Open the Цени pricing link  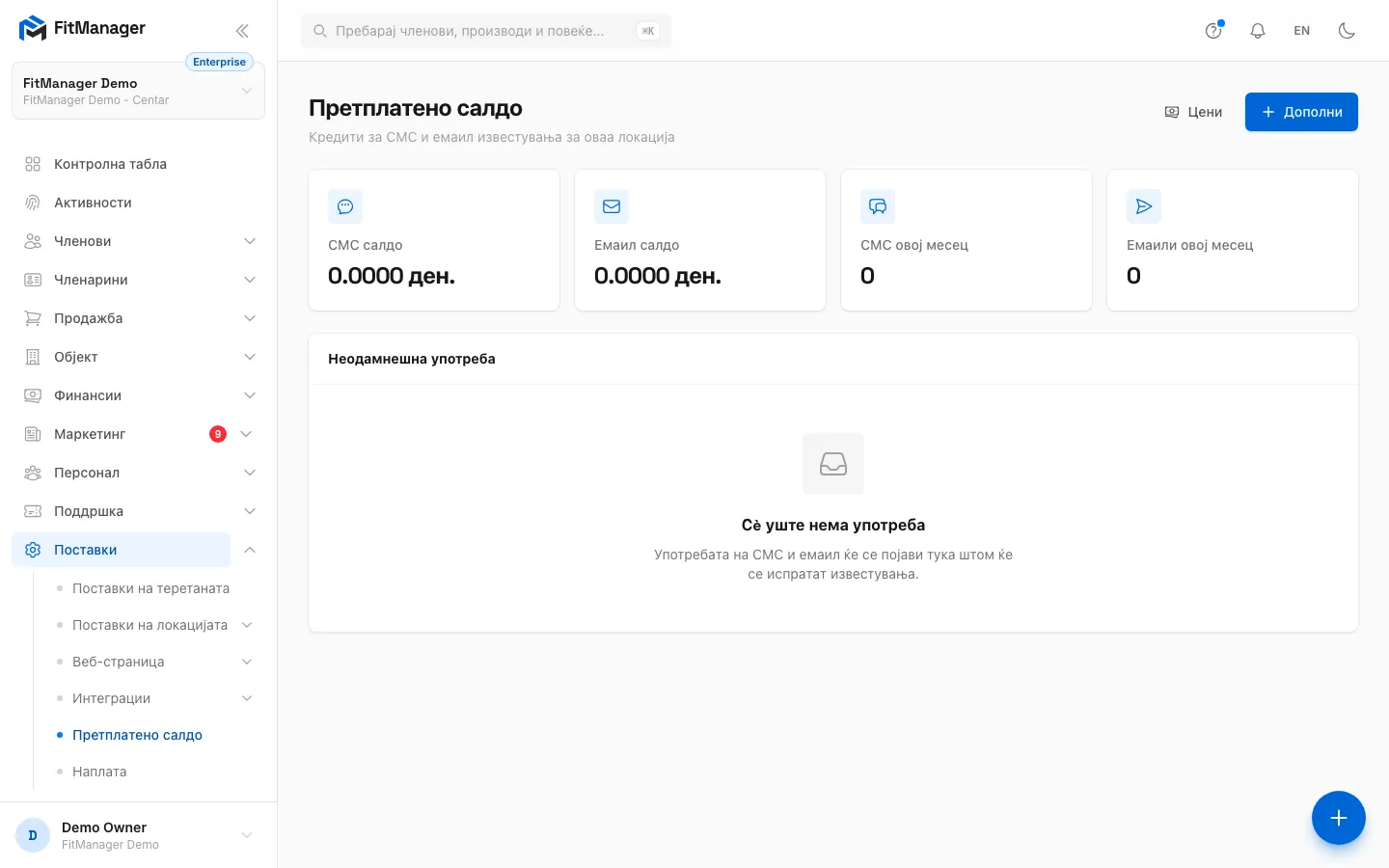click(x=1193, y=112)
